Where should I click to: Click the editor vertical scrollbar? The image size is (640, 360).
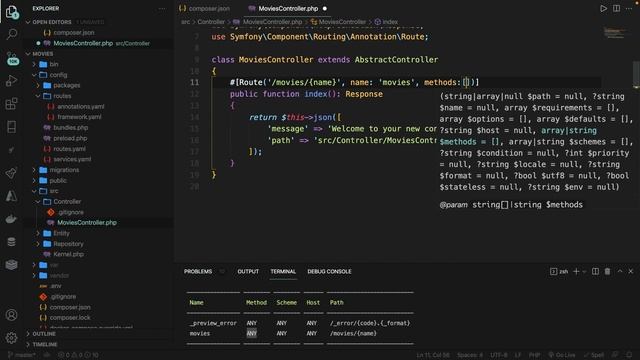(x=636, y=73)
